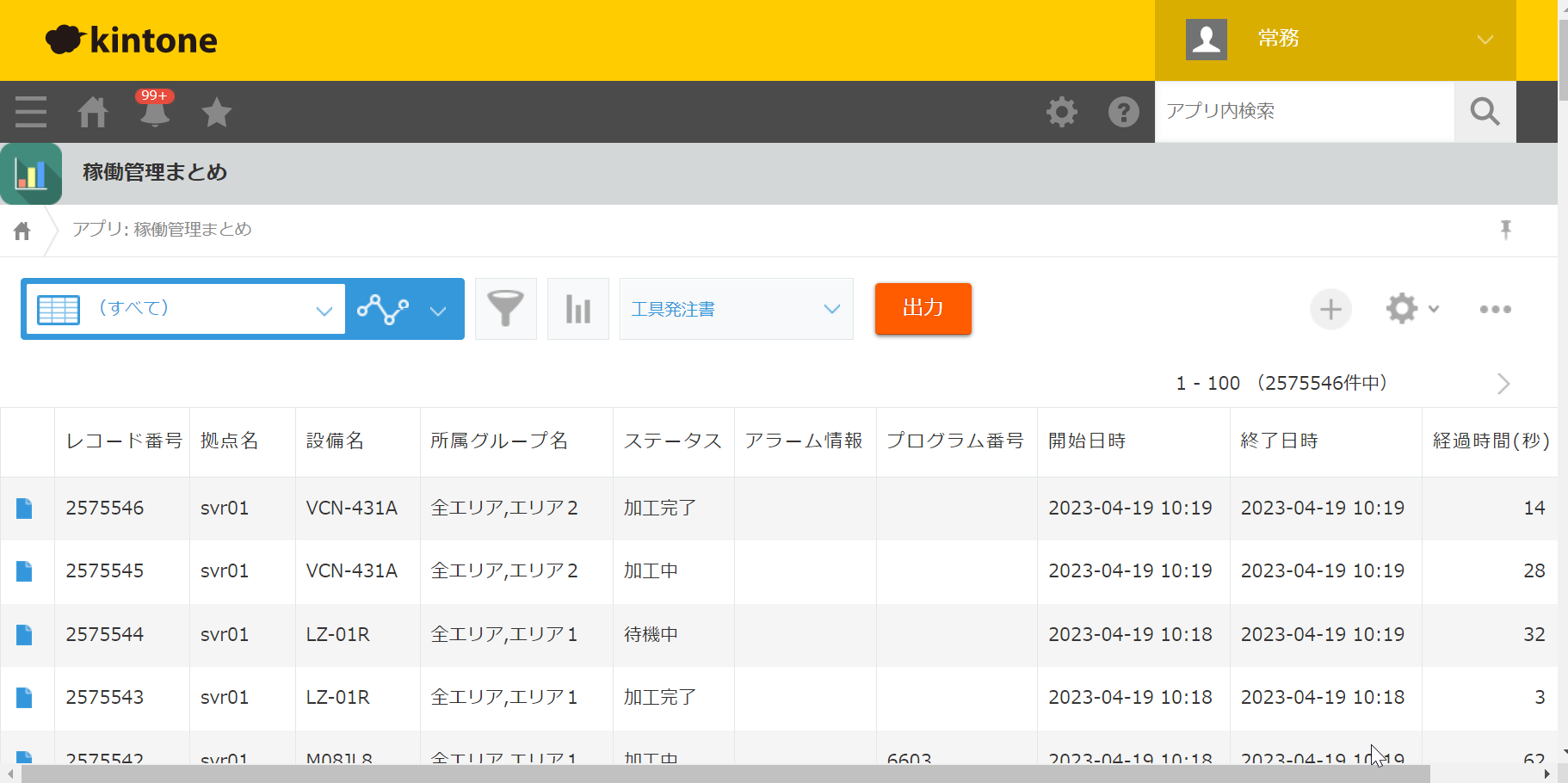Image resolution: width=1568 pixels, height=783 pixels.
Task: Open the filter funnel icon
Action: (x=506, y=309)
